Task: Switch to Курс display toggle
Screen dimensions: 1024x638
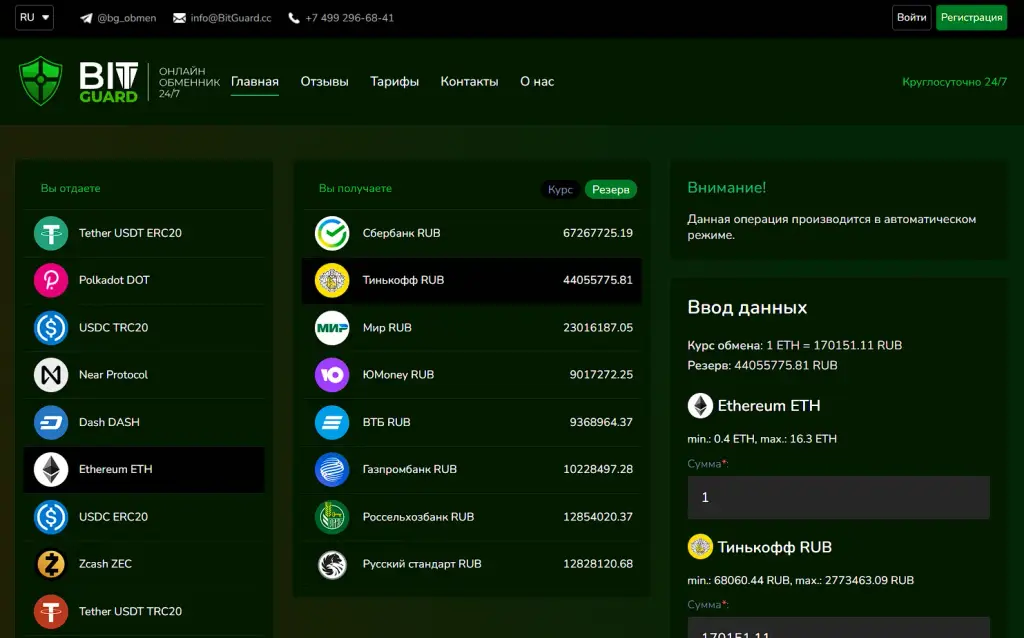Action: [560, 189]
